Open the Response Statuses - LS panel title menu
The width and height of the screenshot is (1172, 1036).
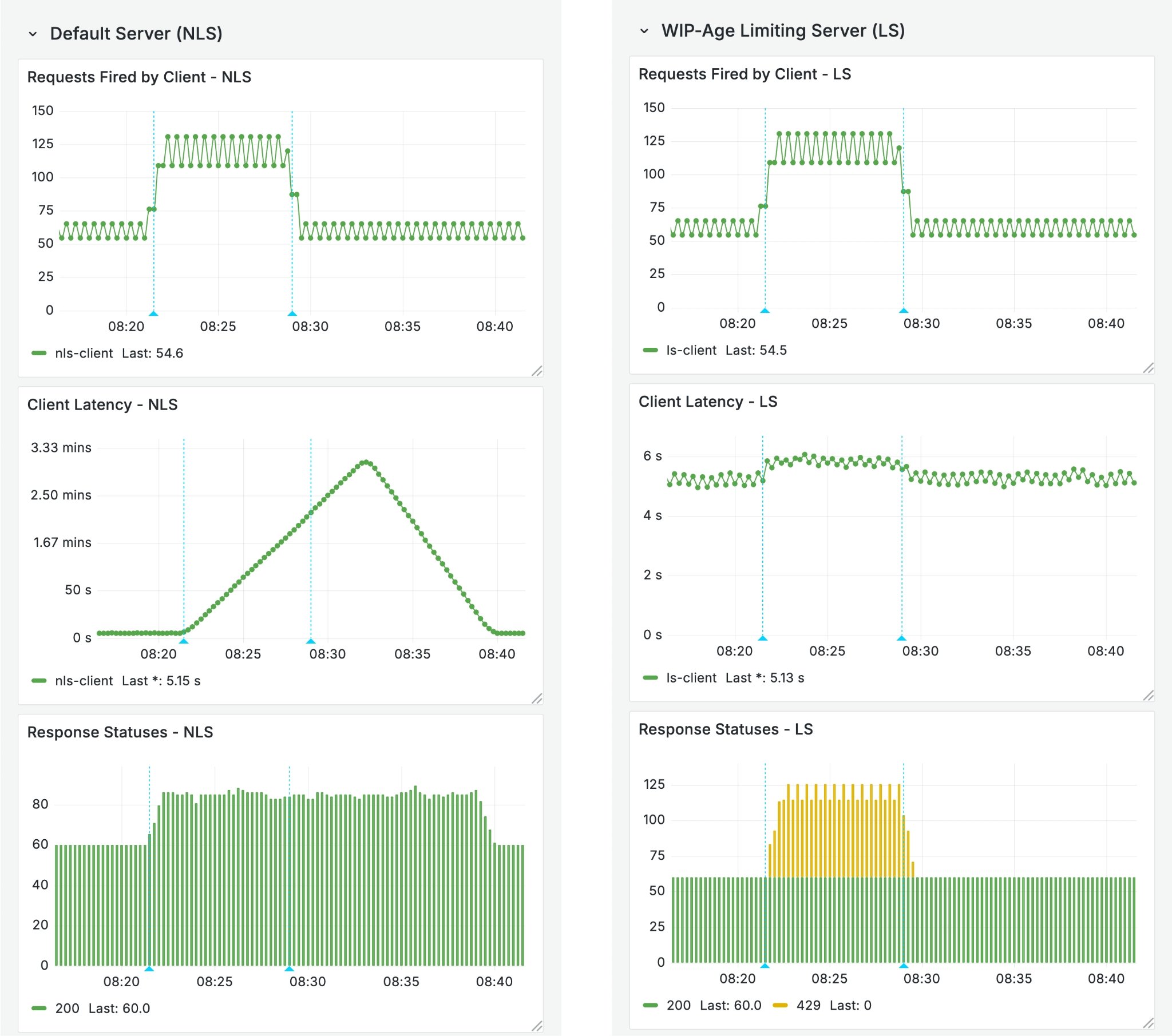tap(725, 729)
